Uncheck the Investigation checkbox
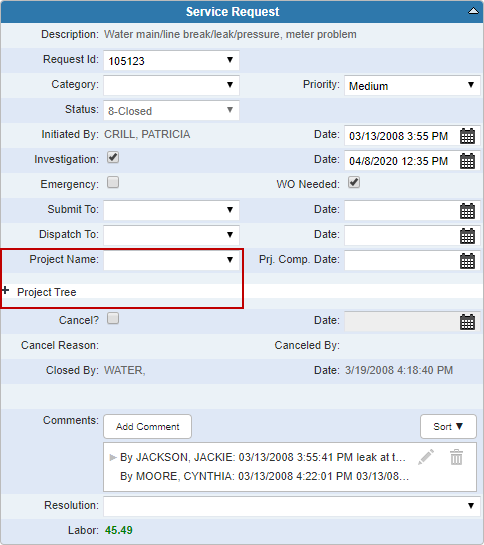This screenshot has height=545, width=484. pos(113,157)
